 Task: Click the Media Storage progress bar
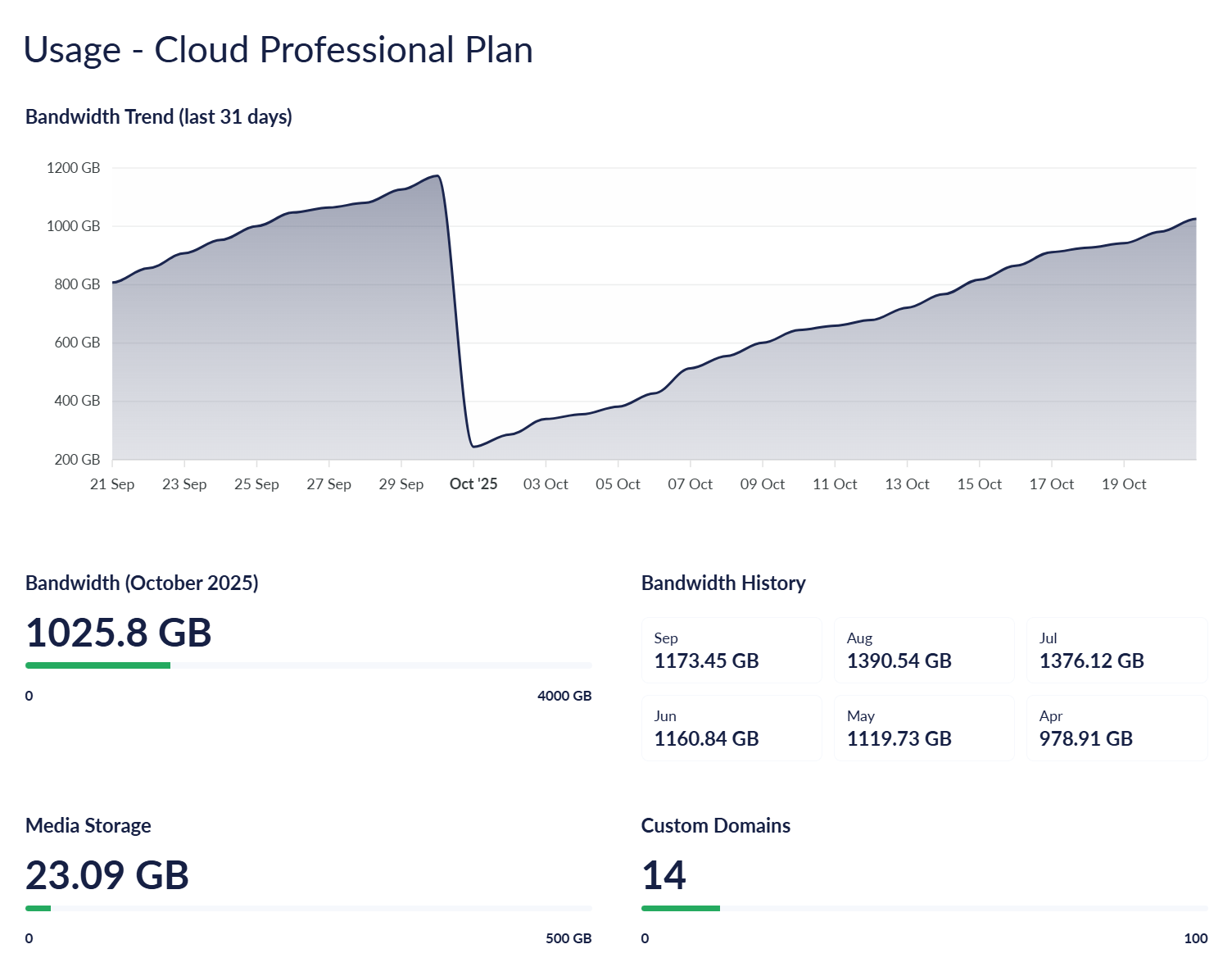point(308,908)
